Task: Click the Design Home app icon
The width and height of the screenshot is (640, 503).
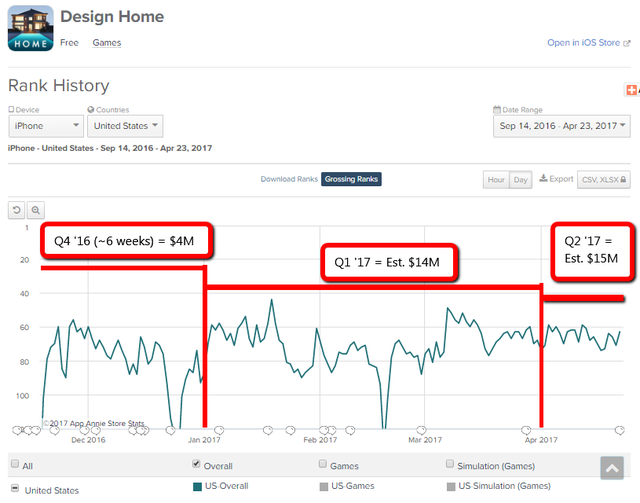Action: (x=31, y=28)
